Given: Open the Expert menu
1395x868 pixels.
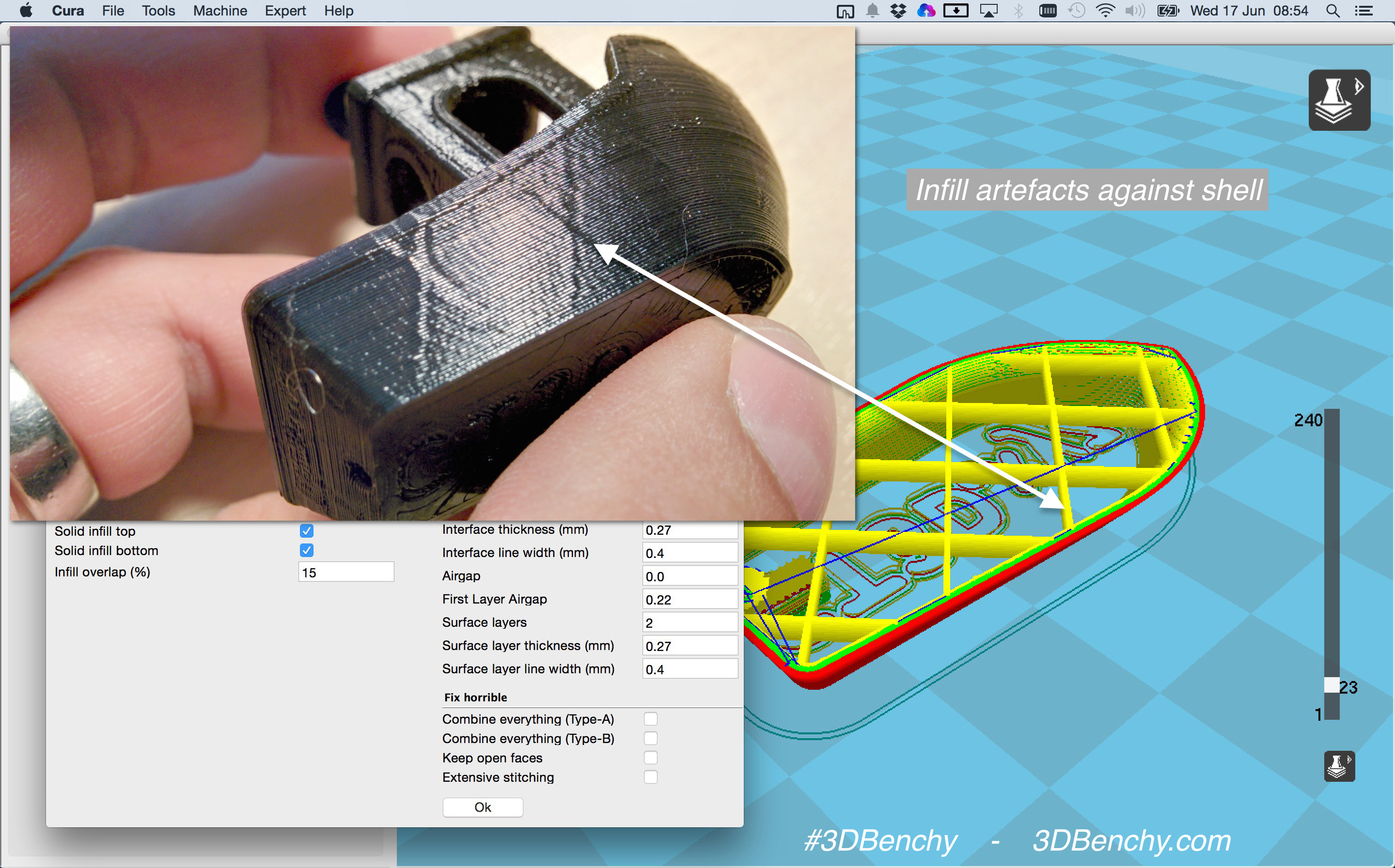Looking at the screenshot, I should pos(285,11).
